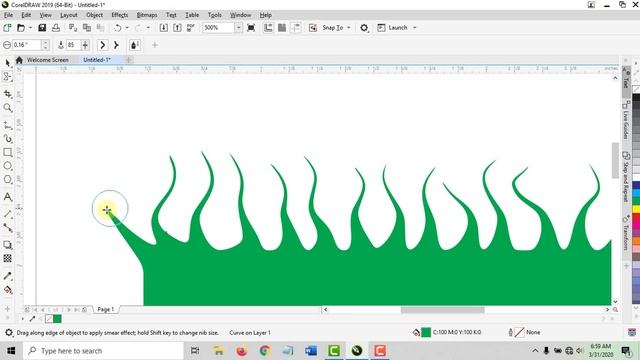This screenshot has width=640, height=360.
Task: Select the Connector tool
Action: (7, 228)
